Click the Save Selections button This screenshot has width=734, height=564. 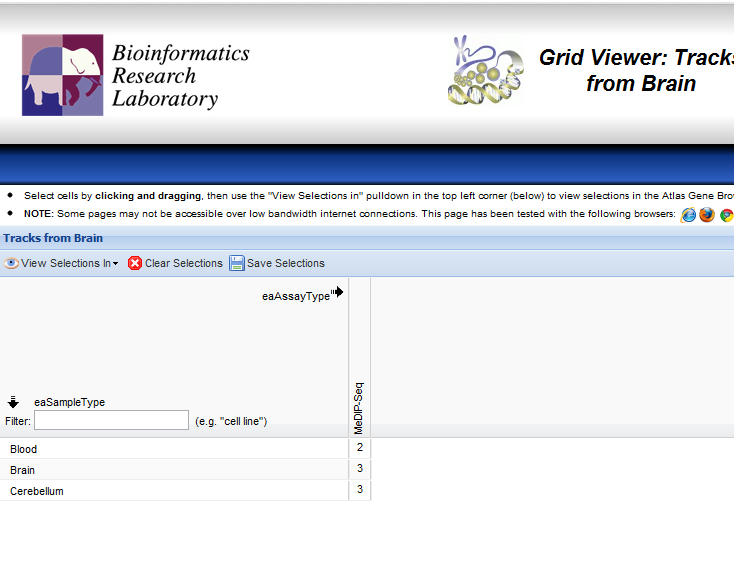[285, 263]
